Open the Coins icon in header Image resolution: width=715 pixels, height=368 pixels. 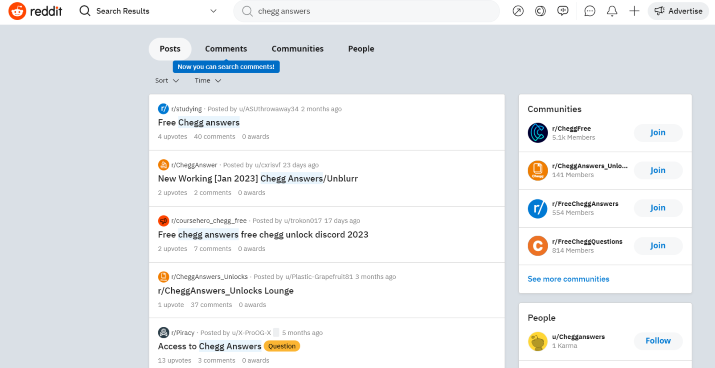pos(540,11)
